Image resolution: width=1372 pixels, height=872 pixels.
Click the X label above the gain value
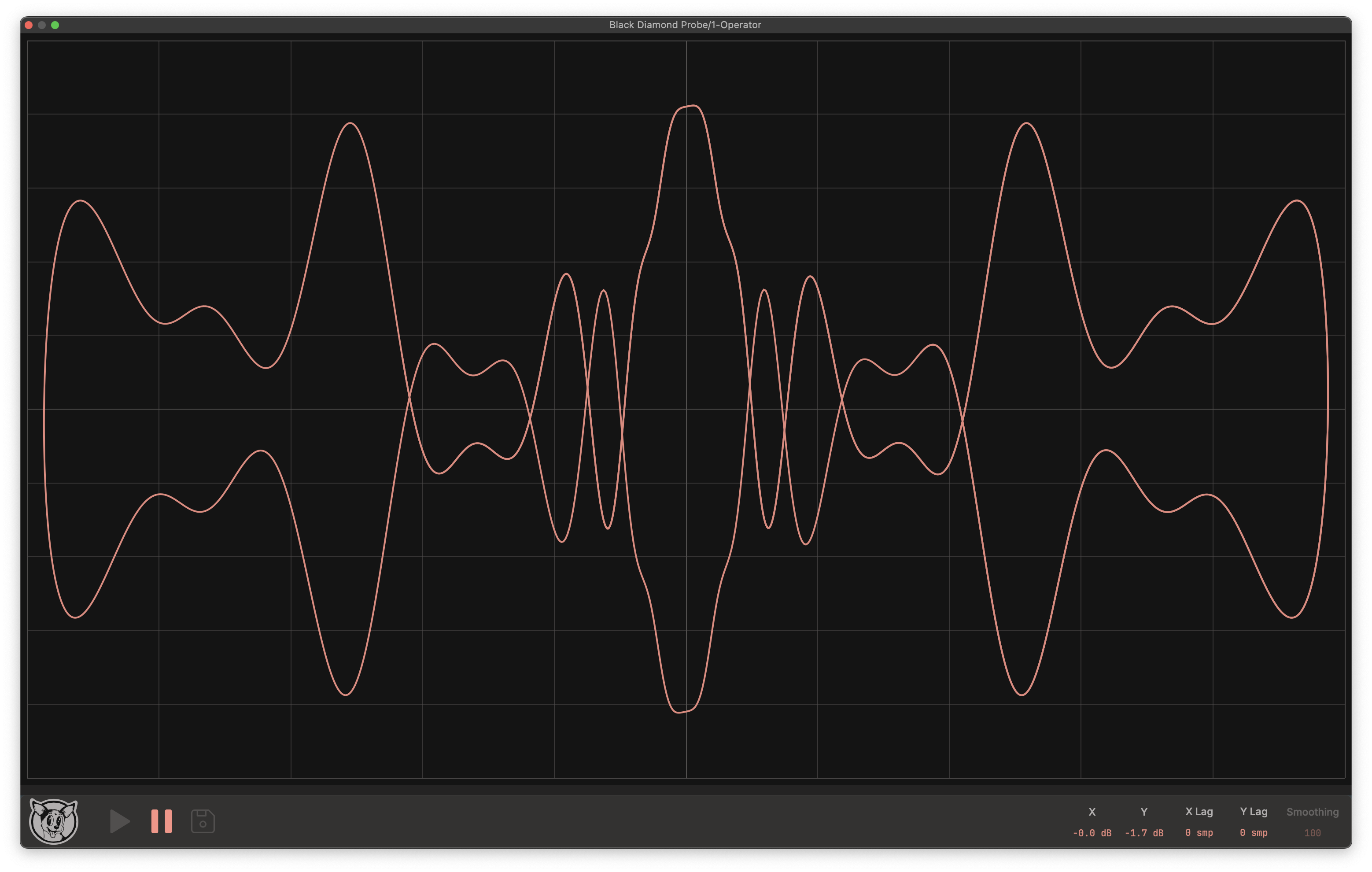click(1092, 812)
